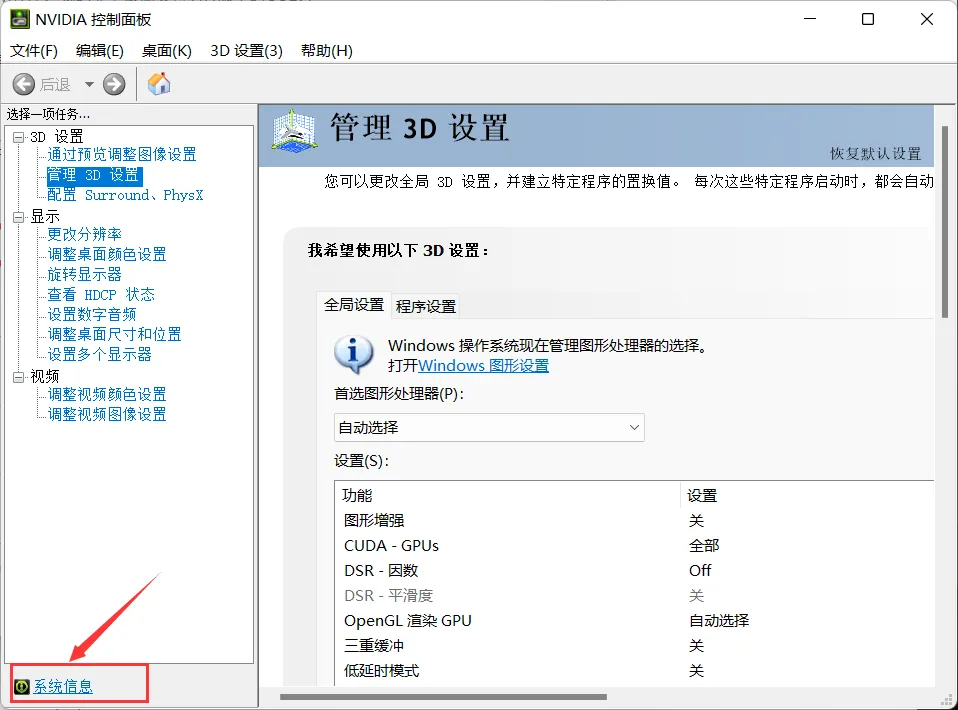Minimize the NVIDIA control panel window
This screenshot has height=710, width=958.
coord(810,20)
